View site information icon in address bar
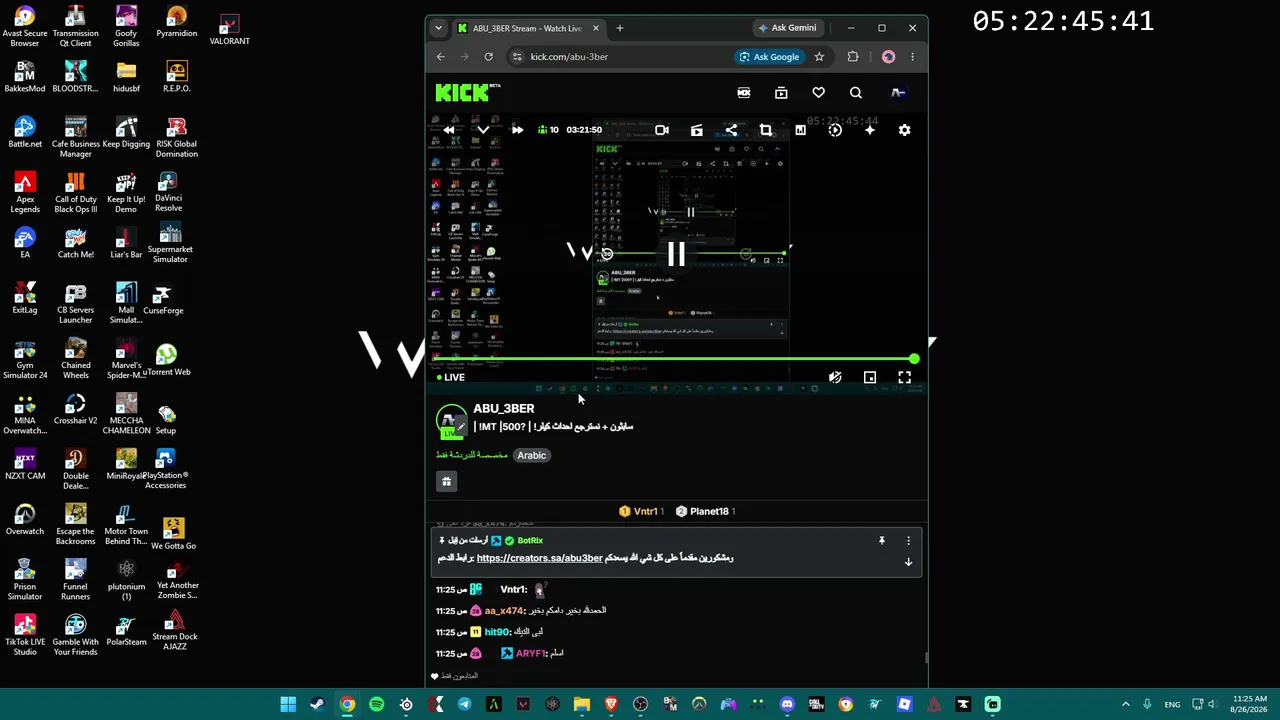The height and width of the screenshot is (720, 1280). (517, 57)
